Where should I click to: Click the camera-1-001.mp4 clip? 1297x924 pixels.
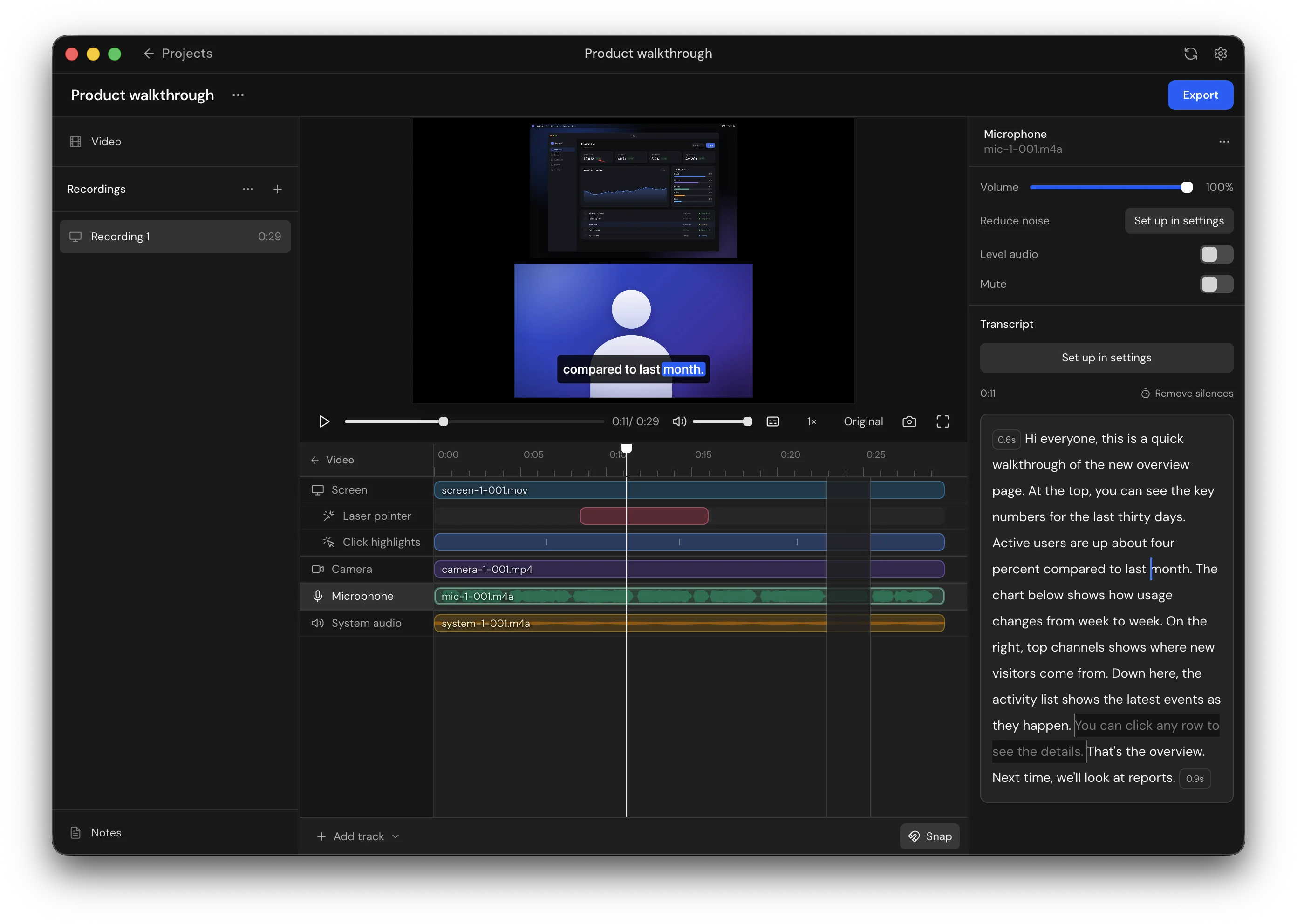[689, 569]
